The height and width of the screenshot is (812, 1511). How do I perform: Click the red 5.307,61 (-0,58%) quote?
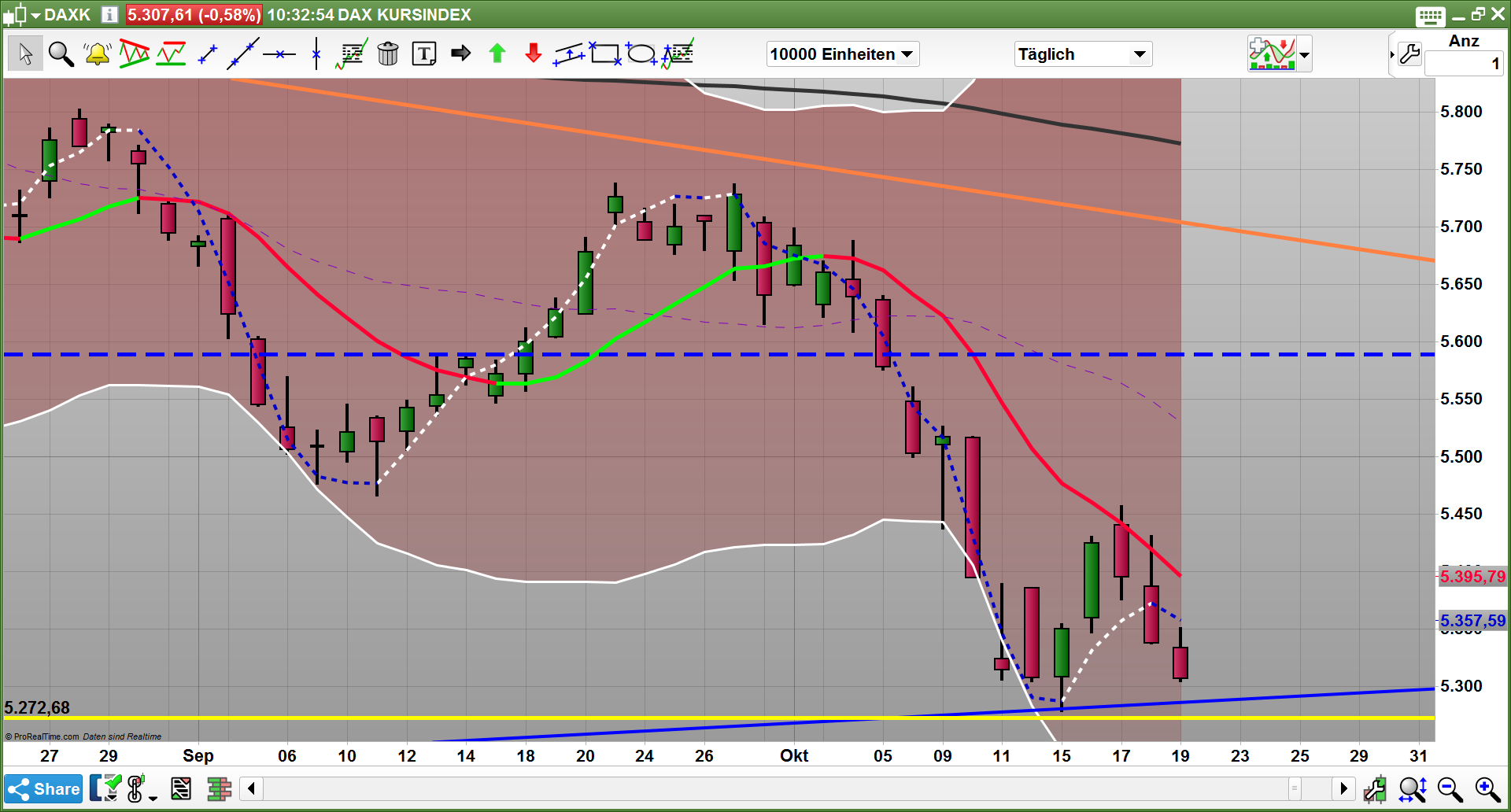point(194,15)
